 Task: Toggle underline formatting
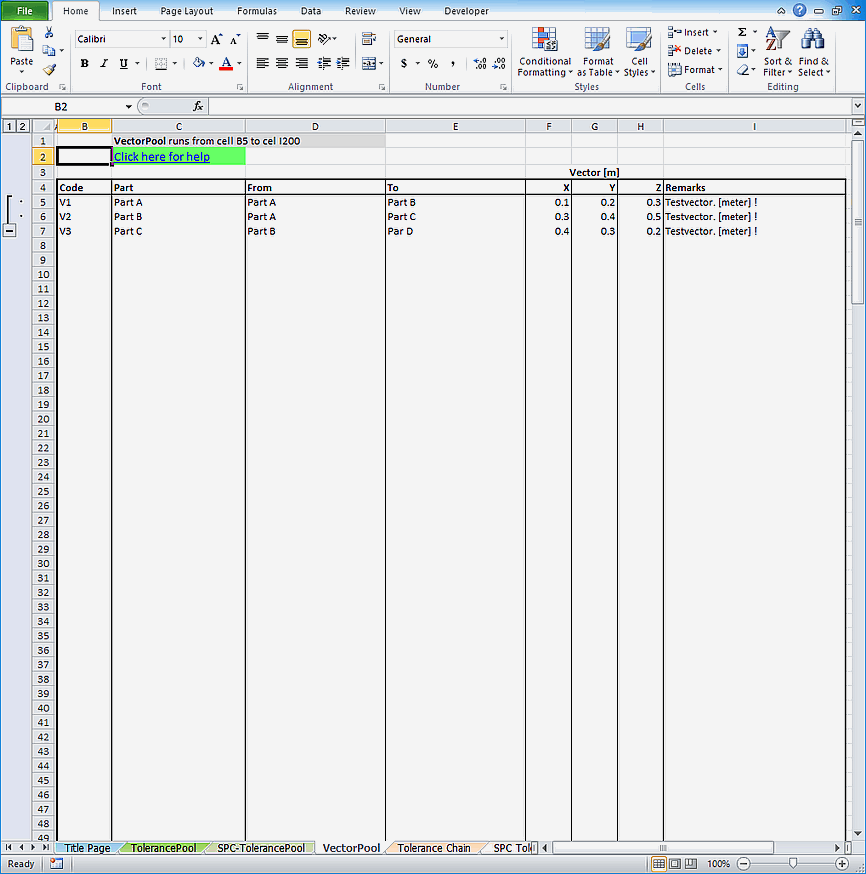(124, 64)
